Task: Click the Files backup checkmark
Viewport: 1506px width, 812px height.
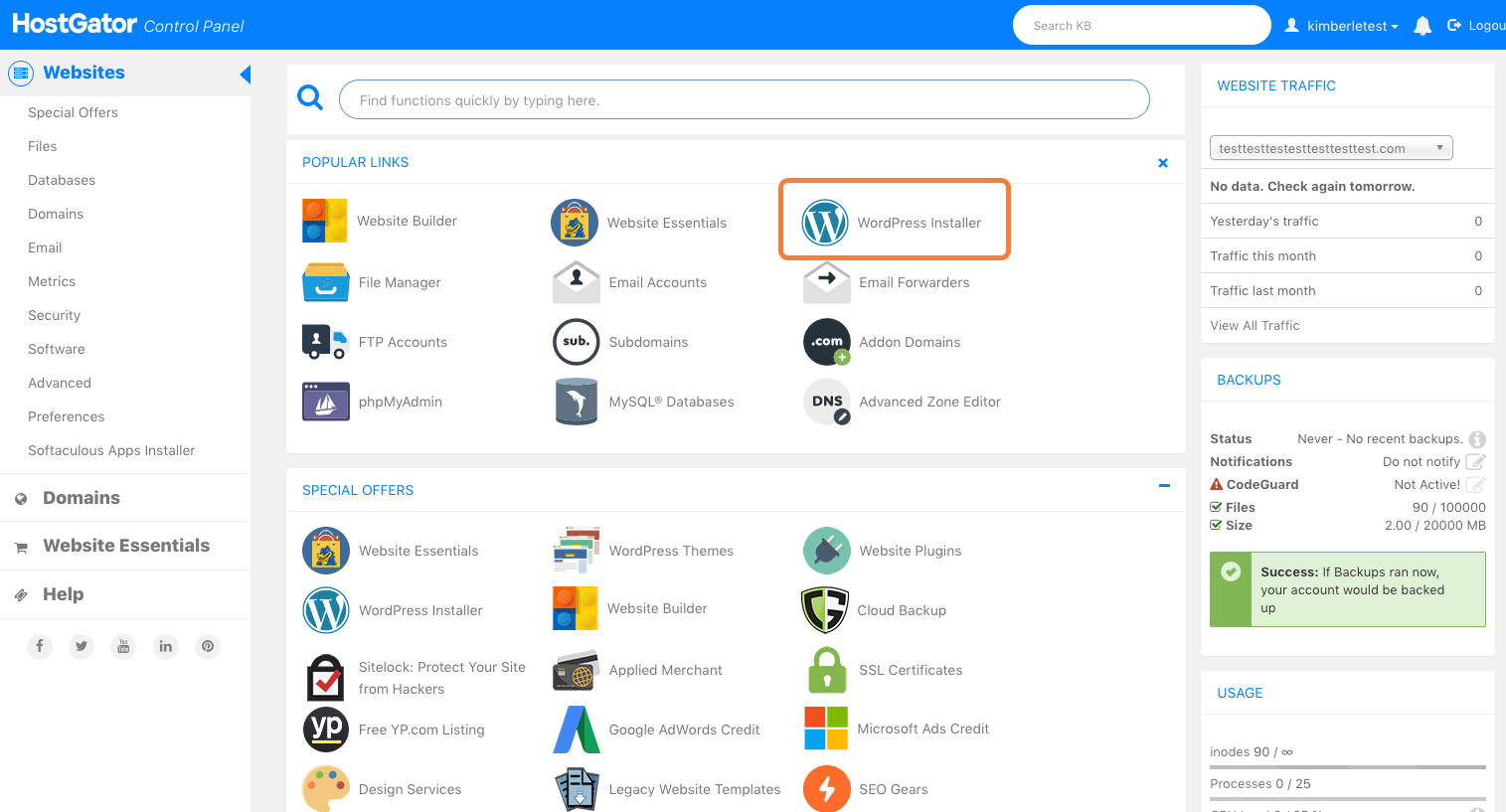Action: tap(1216, 508)
